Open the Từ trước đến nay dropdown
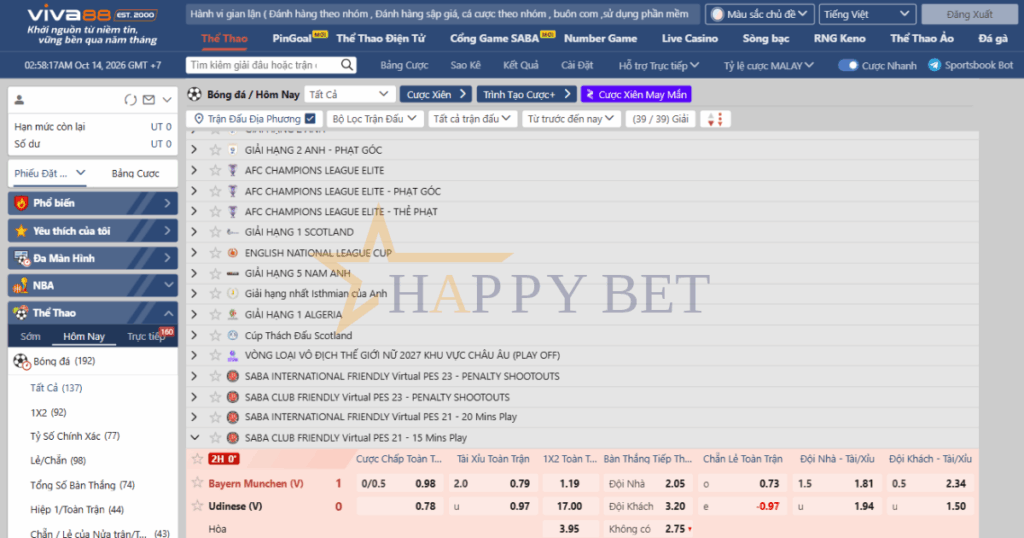The image size is (1024, 538). 571,119
